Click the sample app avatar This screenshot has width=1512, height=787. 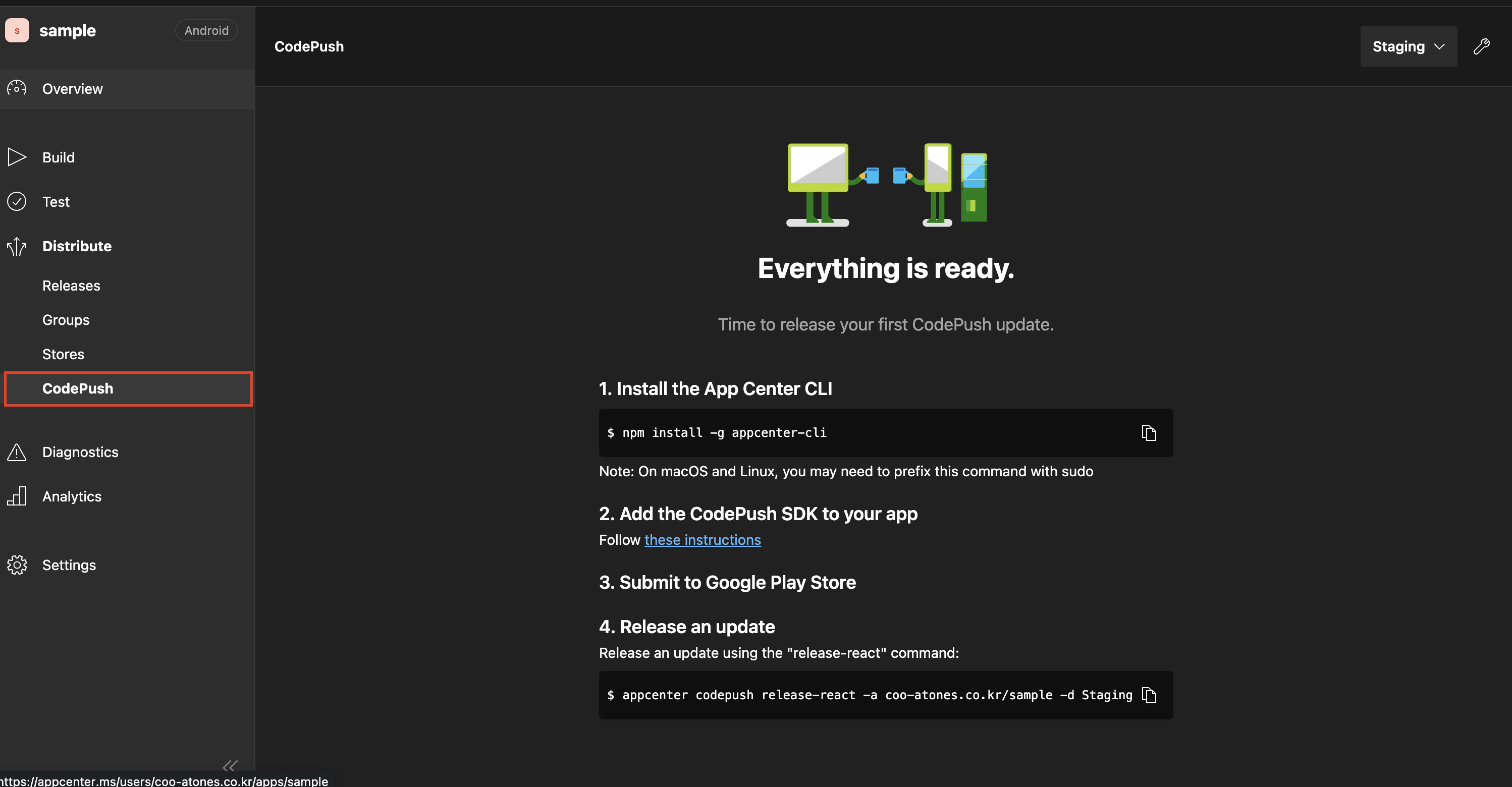click(17, 30)
